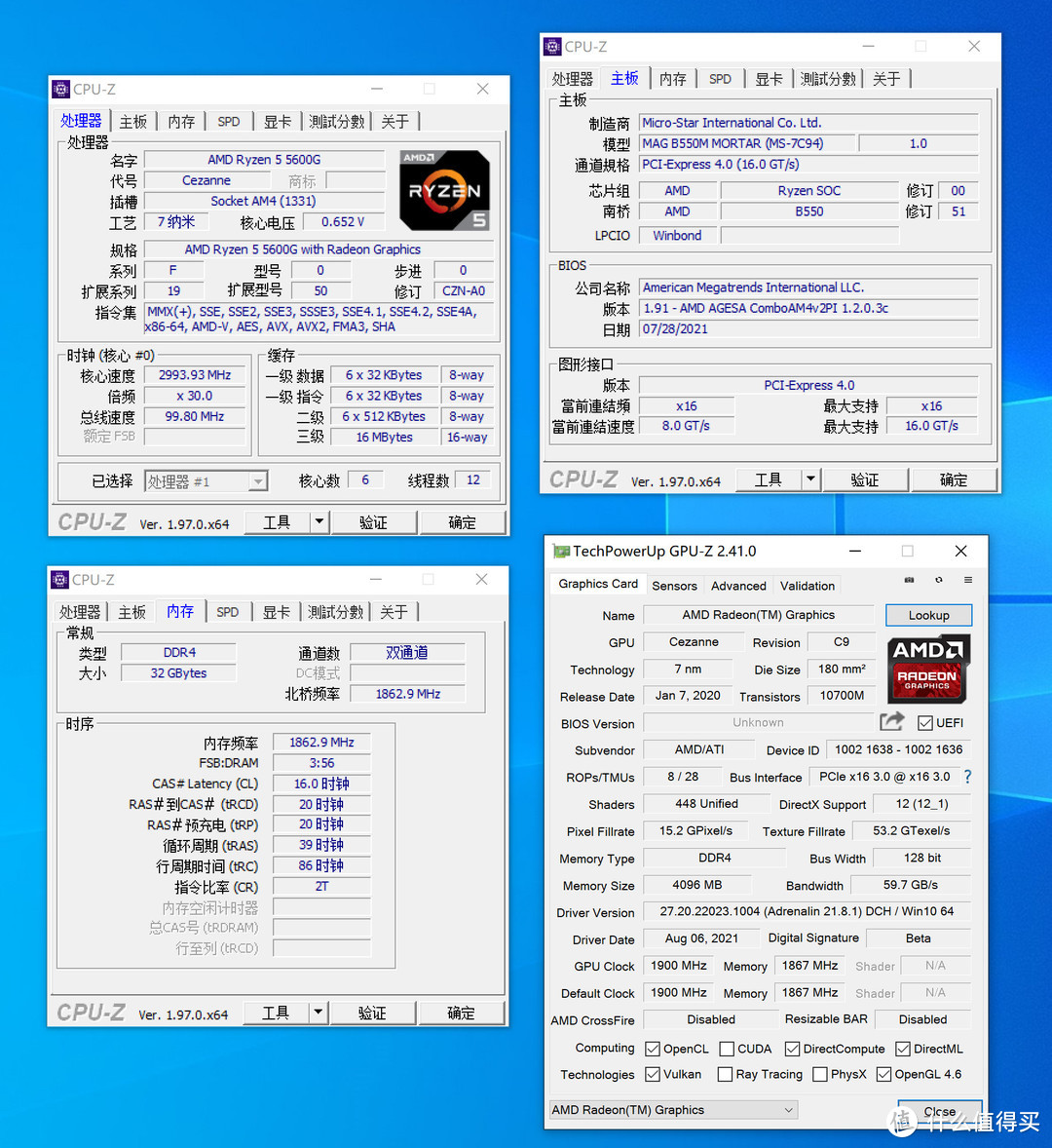Click the MAG B550M MORTAR (MS-7C94) model value
The height and width of the screenshot is (1148, 1052).
(x=746, y=143)
